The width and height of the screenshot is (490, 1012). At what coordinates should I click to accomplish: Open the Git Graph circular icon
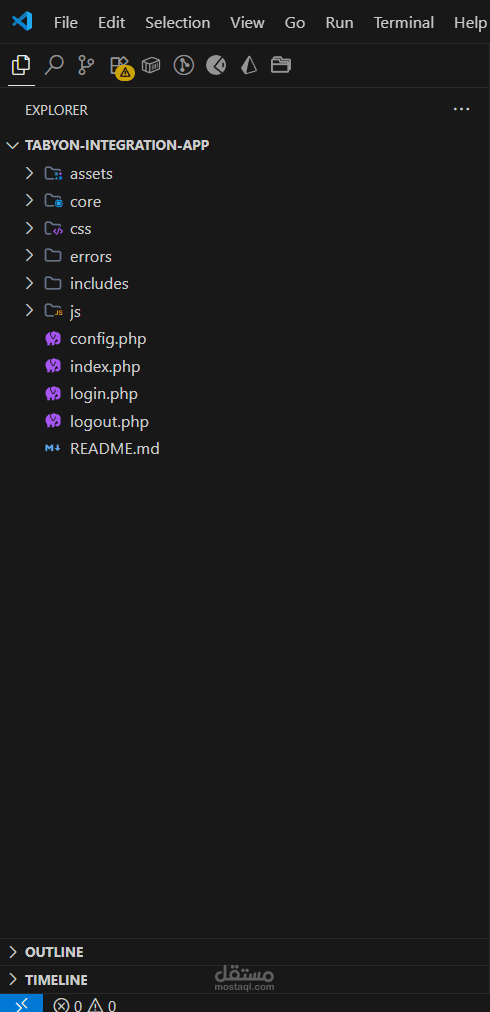(184, 65)
